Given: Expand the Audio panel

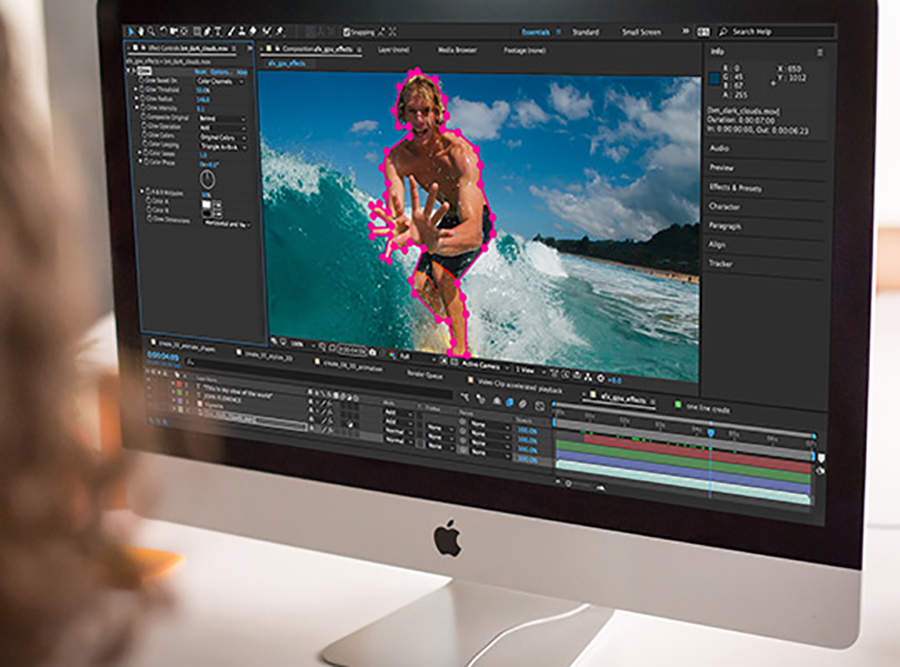Looking at the screenshot, I should (719, 148).
